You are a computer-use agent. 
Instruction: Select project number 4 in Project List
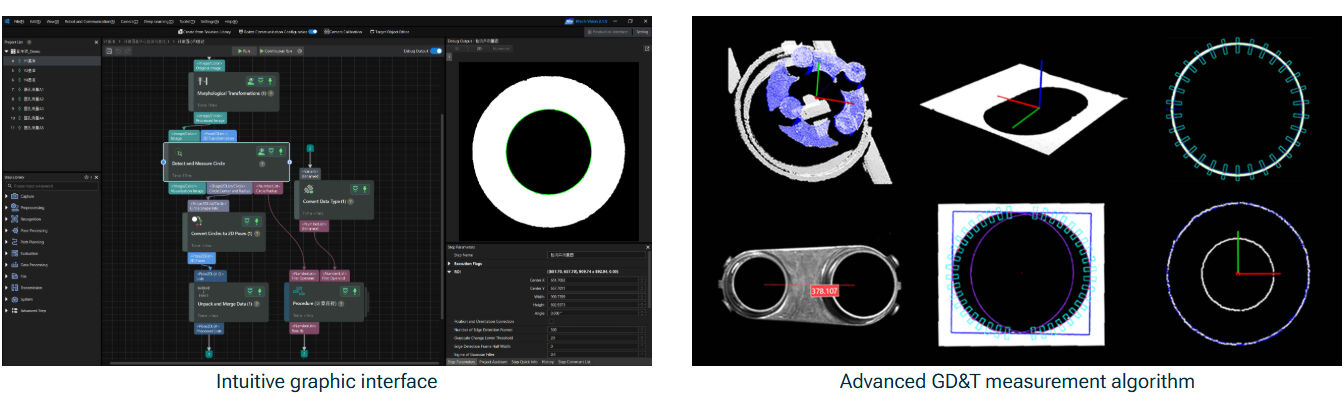(51, 61)
